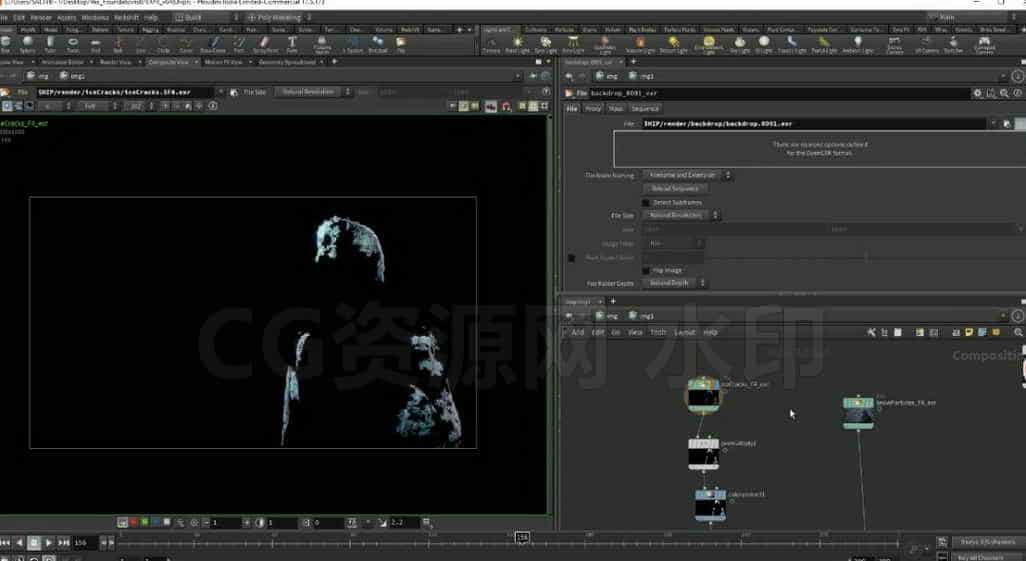1026x561 pixels.
Task: Add a Volume Light from shelf
Action: click(640, 45)
